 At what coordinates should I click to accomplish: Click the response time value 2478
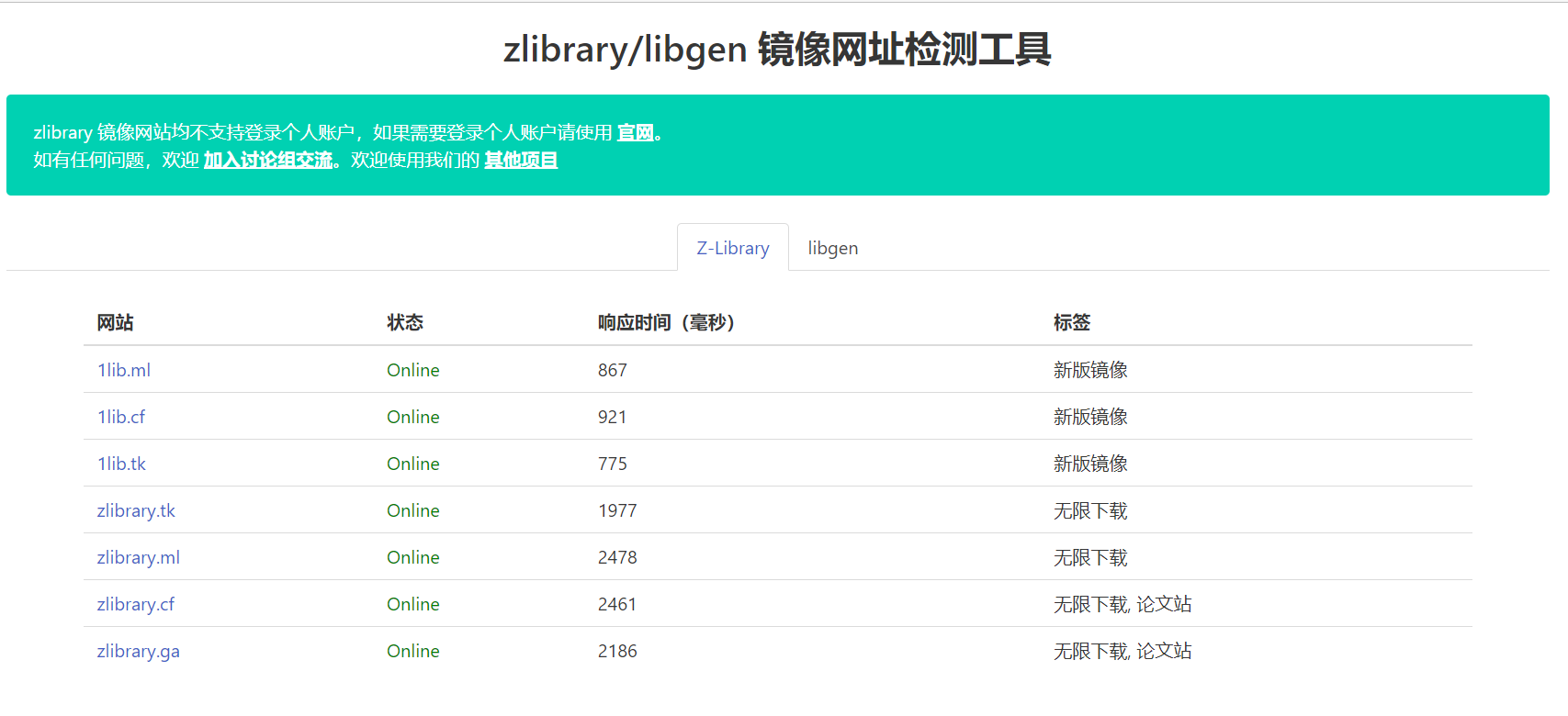(x=617, y=557)
